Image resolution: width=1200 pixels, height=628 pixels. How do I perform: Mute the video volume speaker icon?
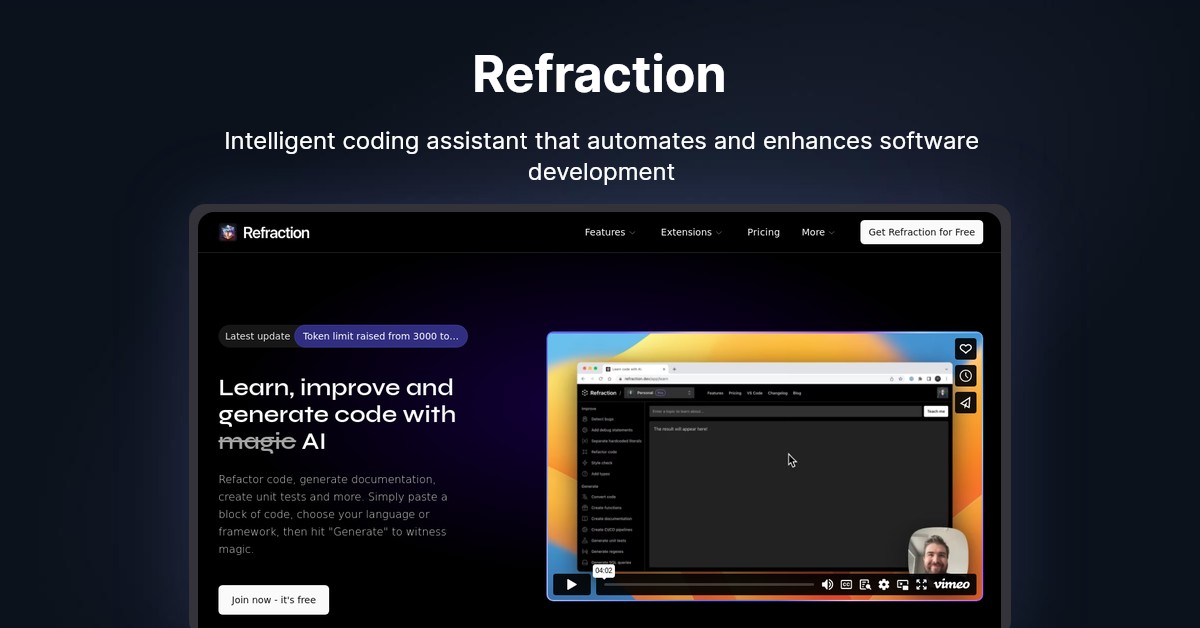[827, 584]
